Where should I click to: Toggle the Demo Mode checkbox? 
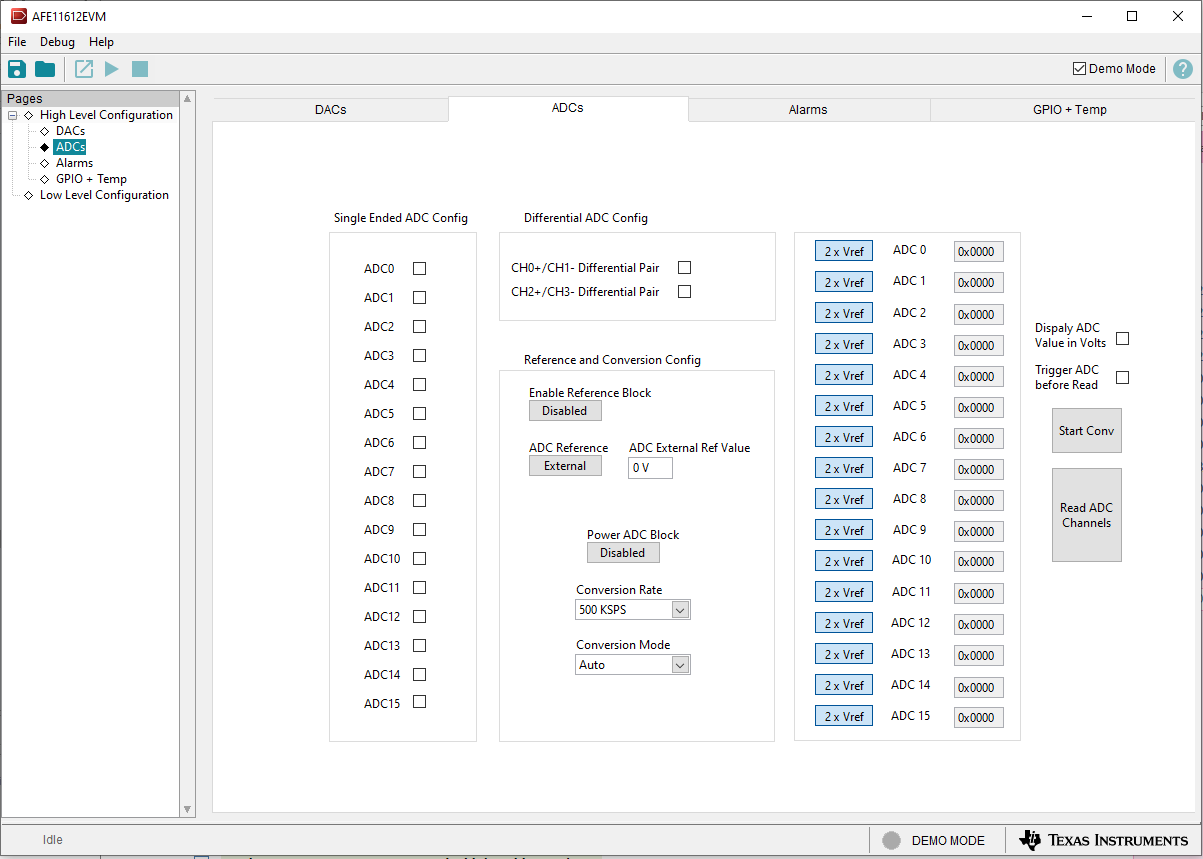[x=1079, y=69]
